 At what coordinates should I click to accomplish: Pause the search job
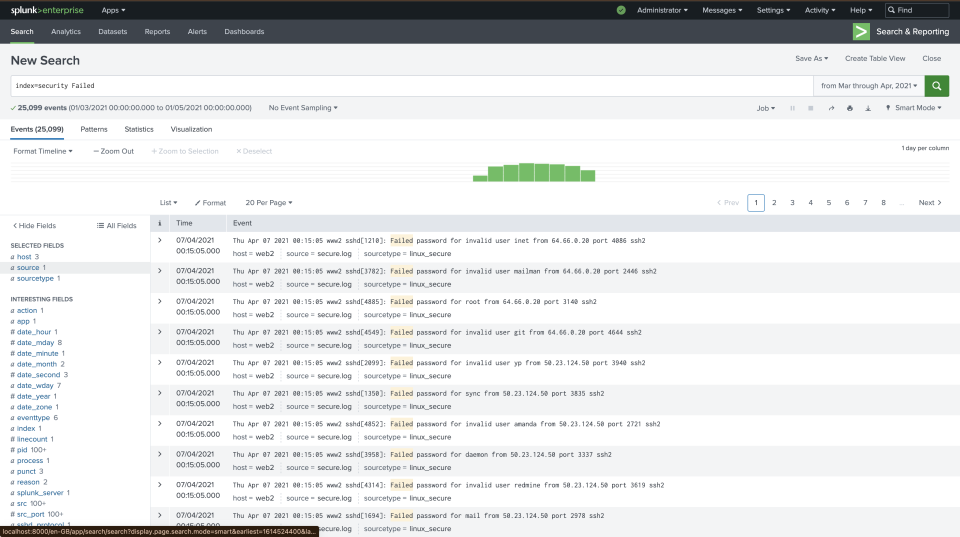[x=792, y=108]
